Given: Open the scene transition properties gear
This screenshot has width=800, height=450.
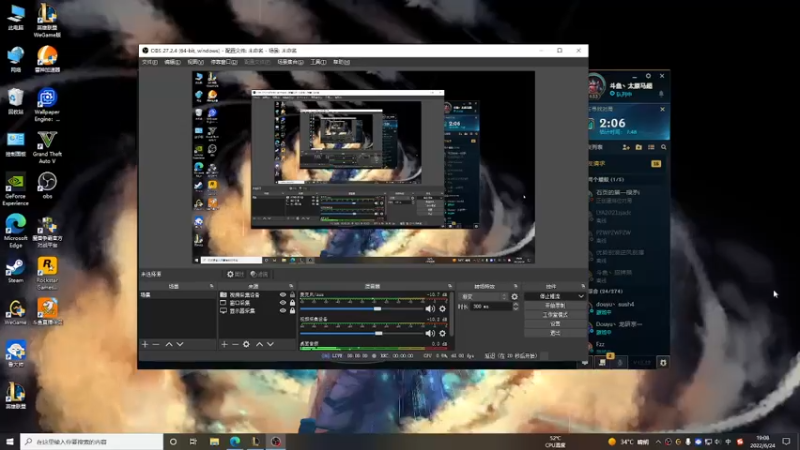Looking at the screenshot, I should (514, 296).
